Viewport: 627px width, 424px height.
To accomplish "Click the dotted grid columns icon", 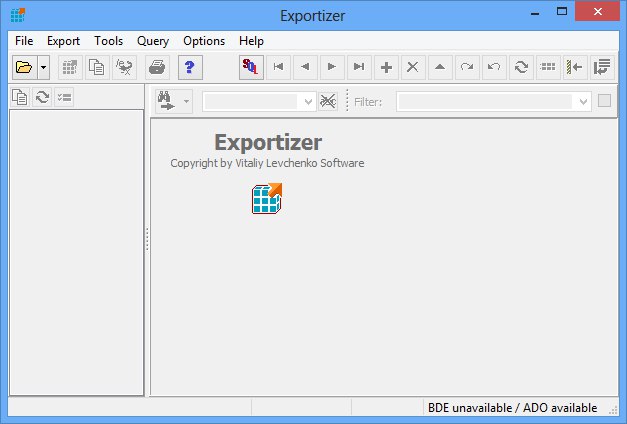I will (x=548, y=67).
